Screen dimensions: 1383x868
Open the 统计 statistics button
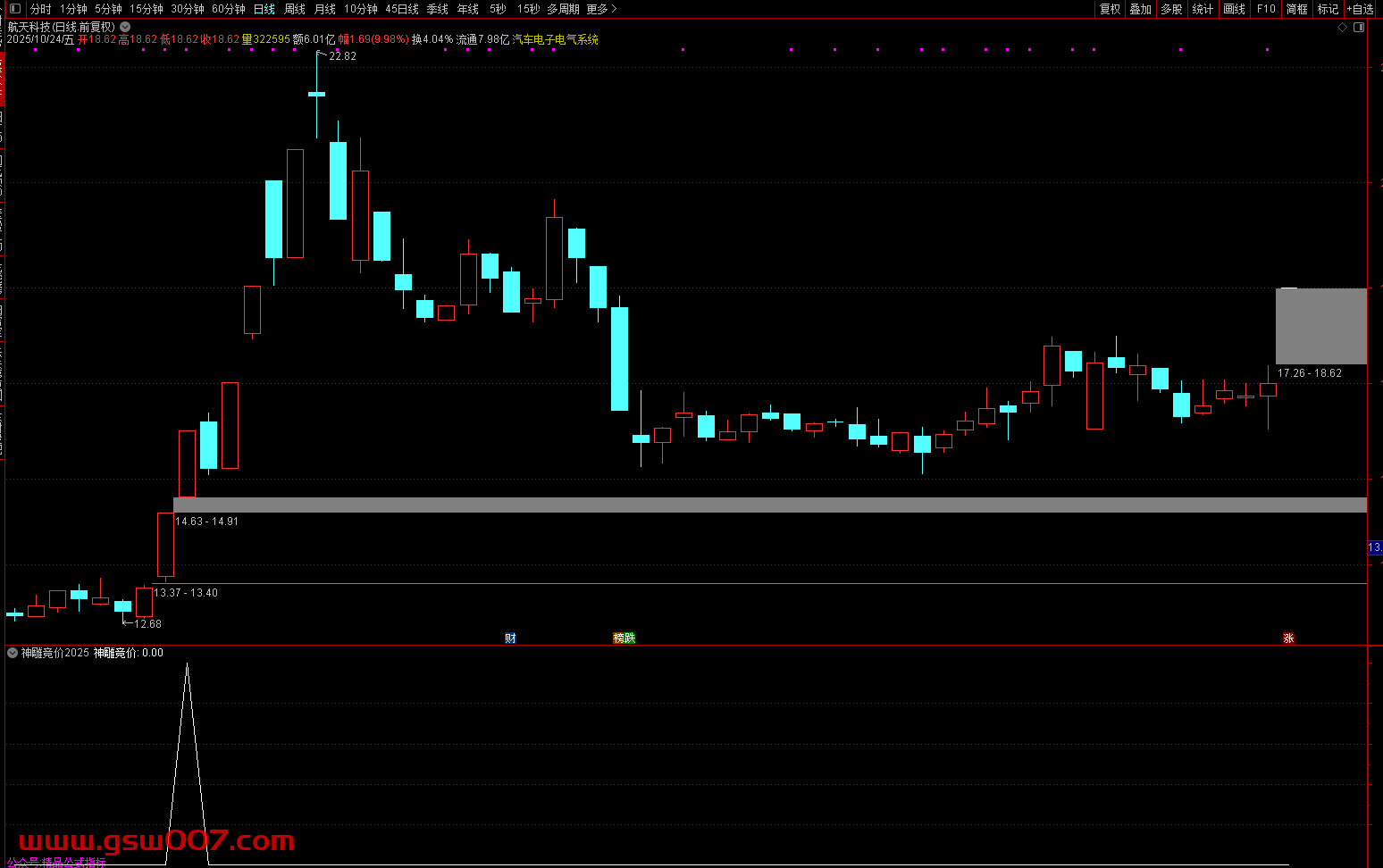click(1203, 9)
